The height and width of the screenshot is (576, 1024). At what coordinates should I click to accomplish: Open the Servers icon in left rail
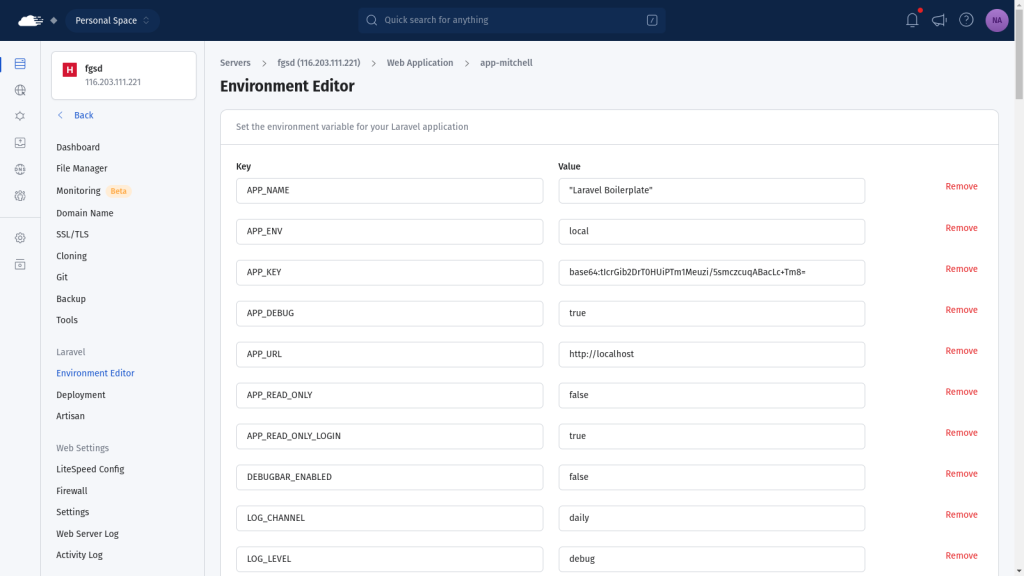(20, 64)
